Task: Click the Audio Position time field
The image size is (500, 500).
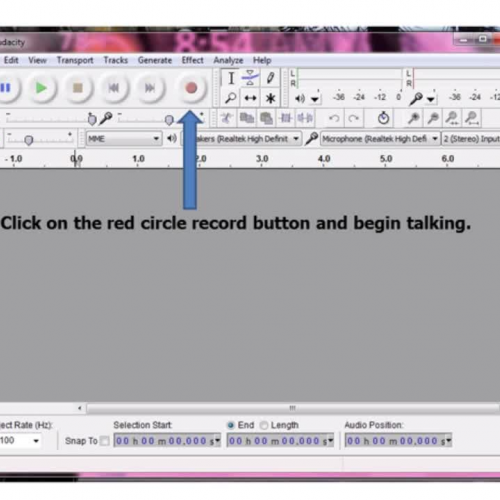Action: 398,441
